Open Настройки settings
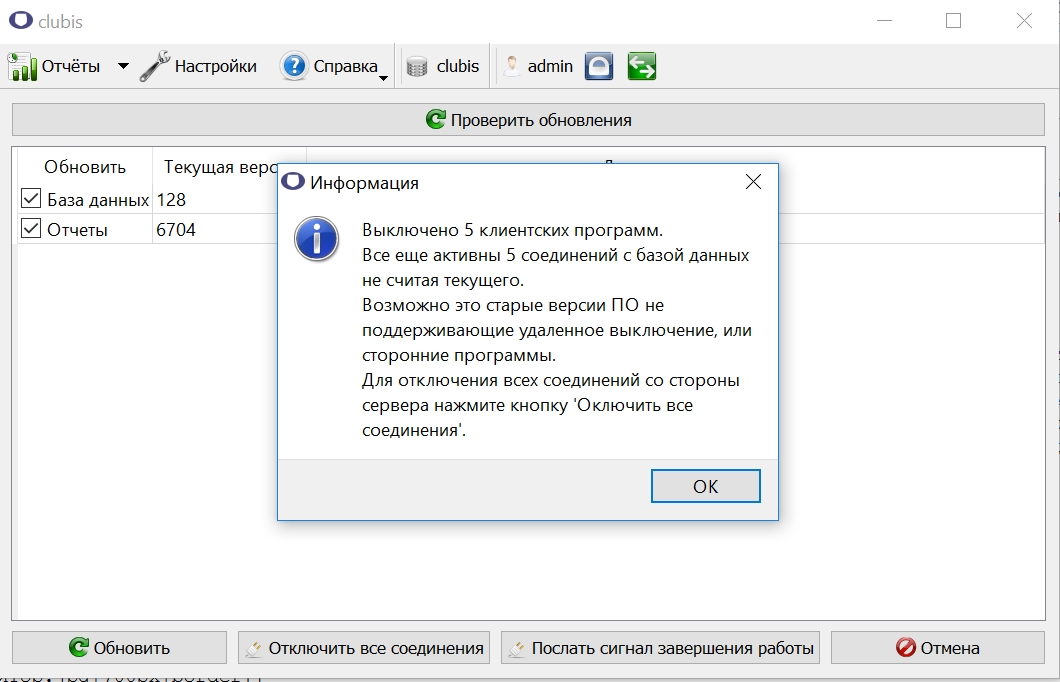 coord(199,66)
